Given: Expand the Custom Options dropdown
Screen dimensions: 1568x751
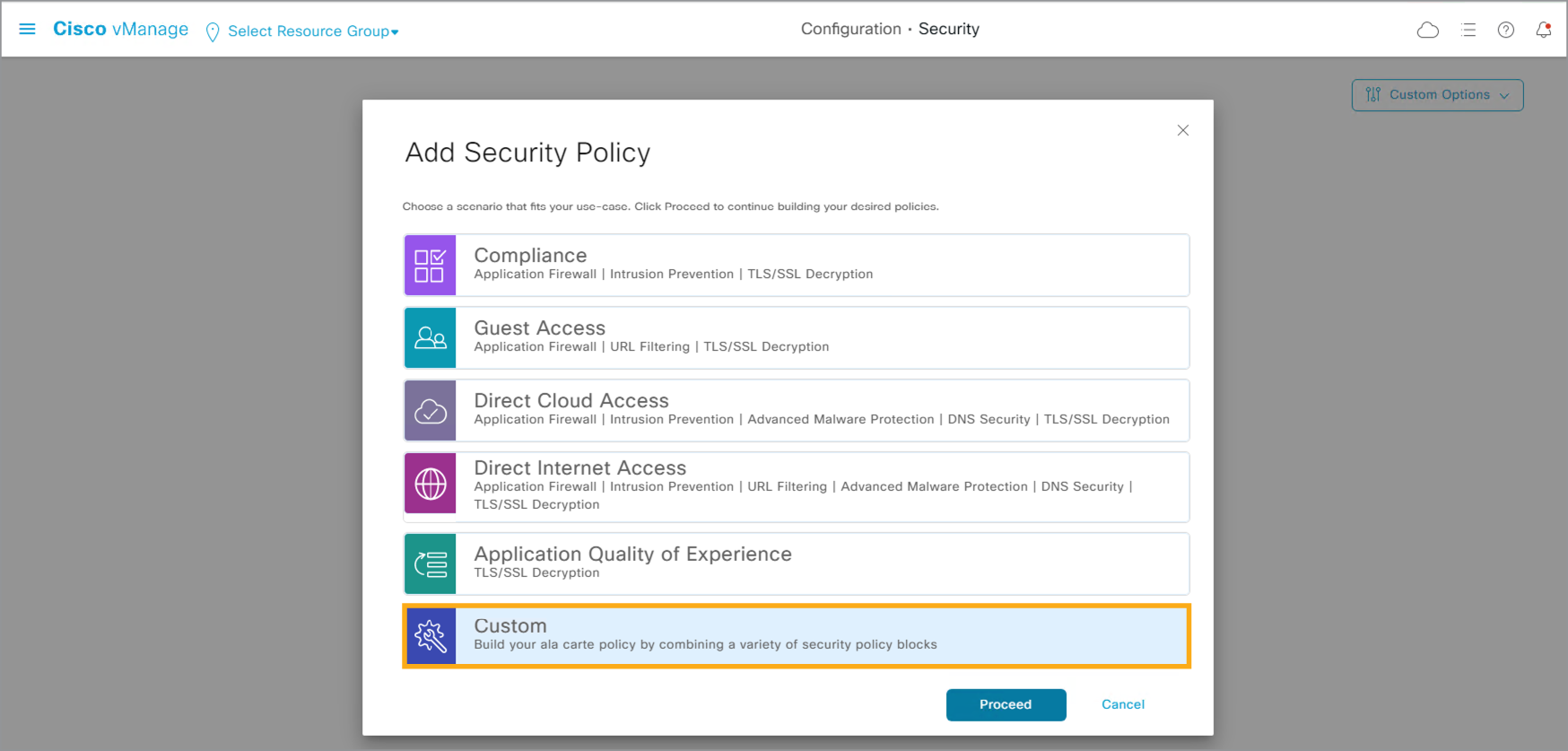Looking at the screenshot, I should click(x=1437, y=95).
